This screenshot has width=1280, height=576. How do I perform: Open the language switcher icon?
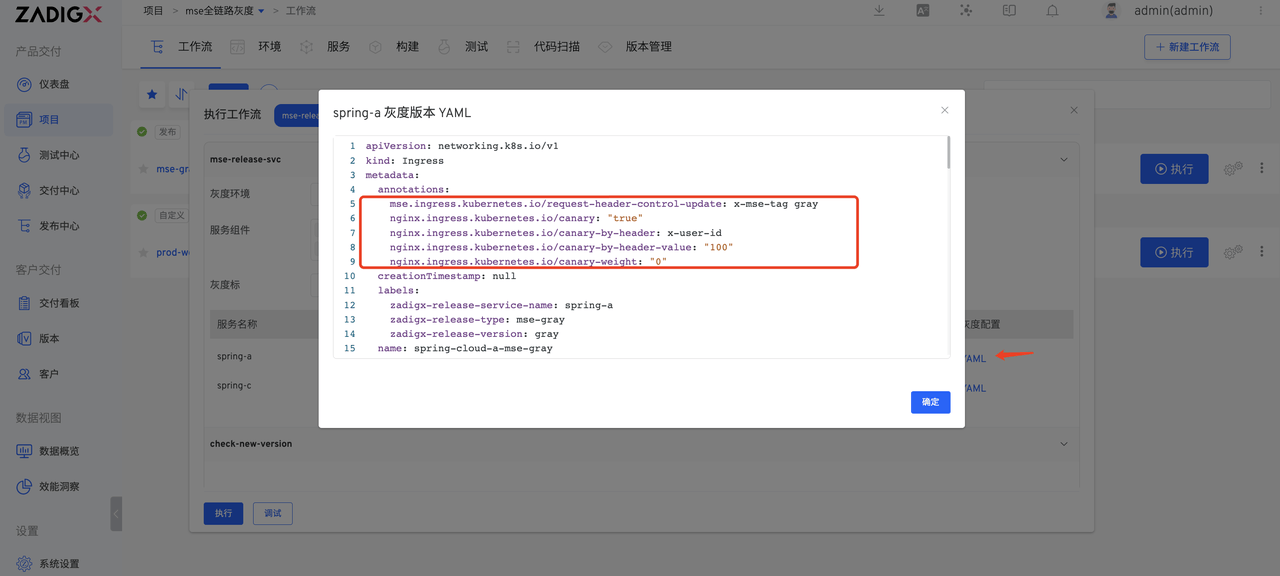[922, 10]
